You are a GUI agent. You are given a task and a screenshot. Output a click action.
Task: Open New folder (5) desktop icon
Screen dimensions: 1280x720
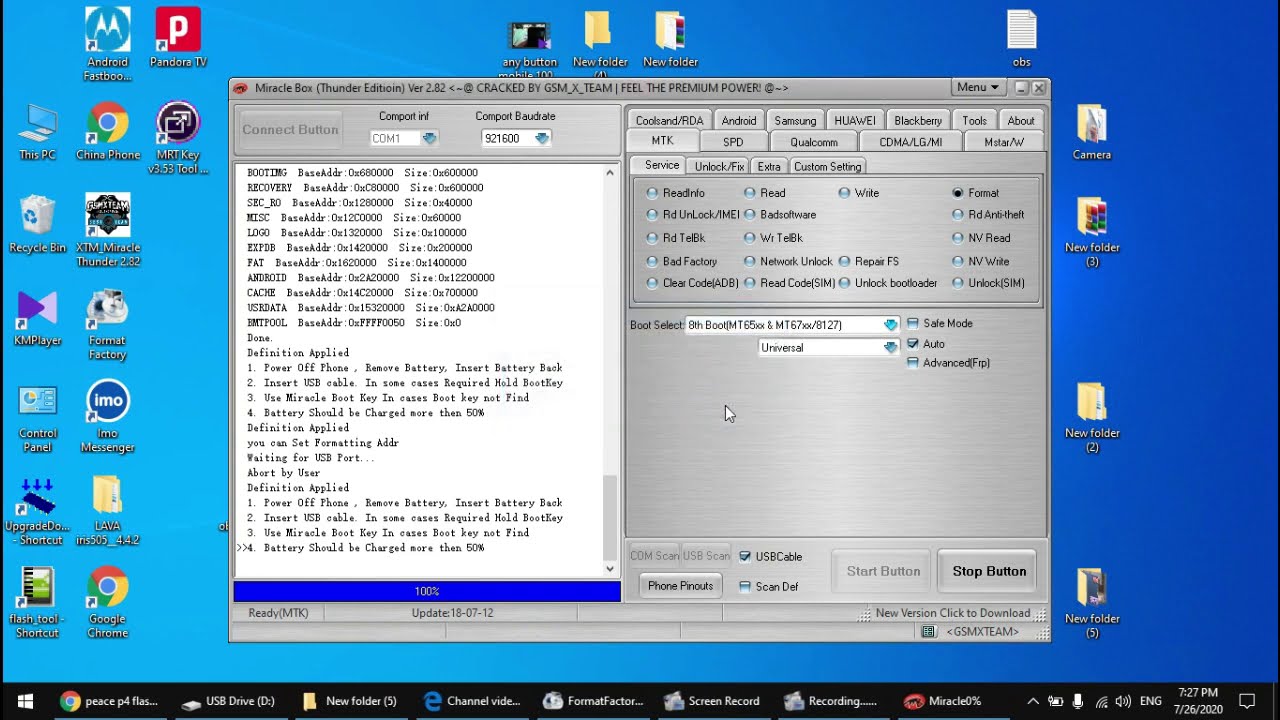1092,603
